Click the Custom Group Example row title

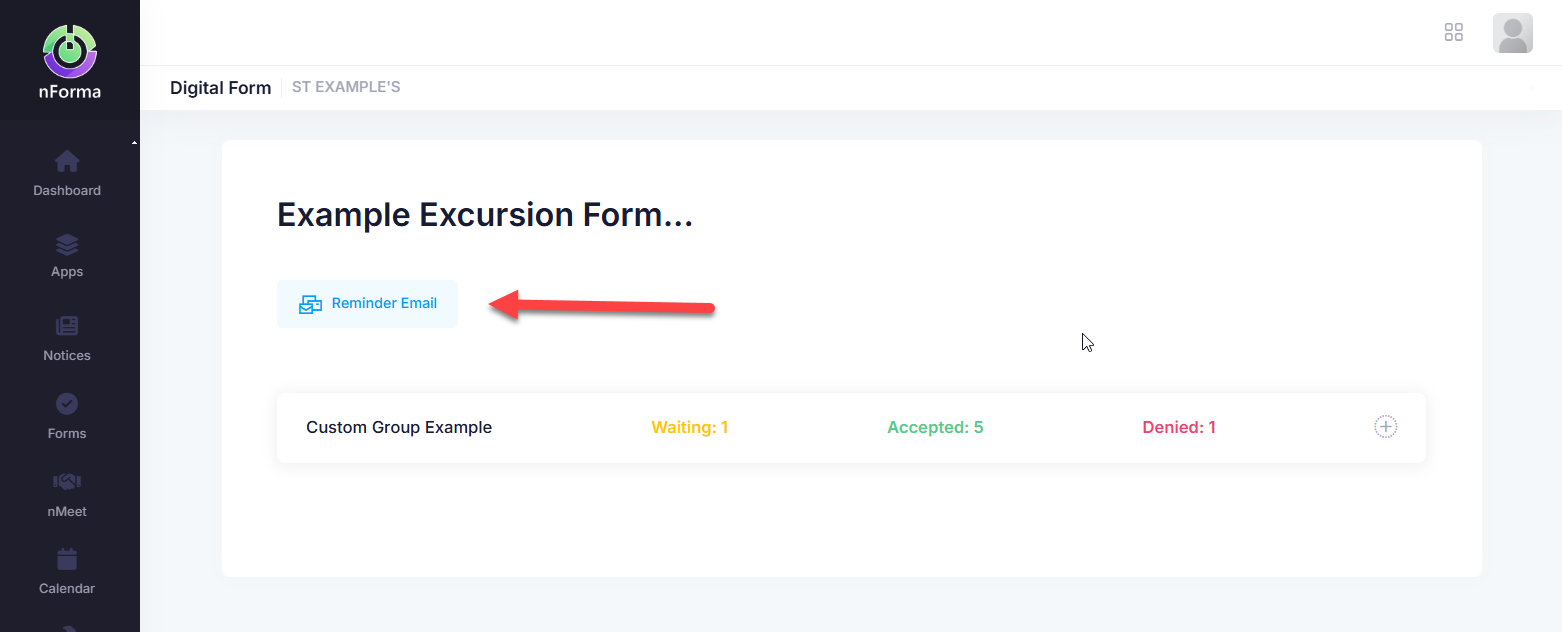pyautogui.click(x=399, y=427)
